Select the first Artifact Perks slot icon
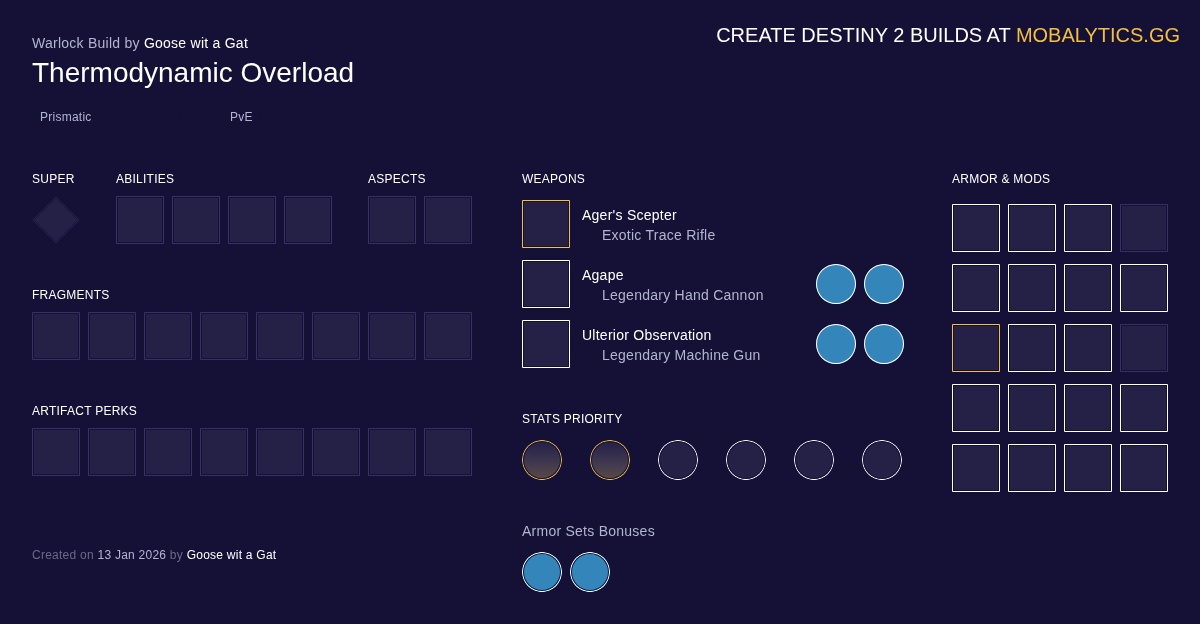Screen dimensions: 1200x624 56,452
